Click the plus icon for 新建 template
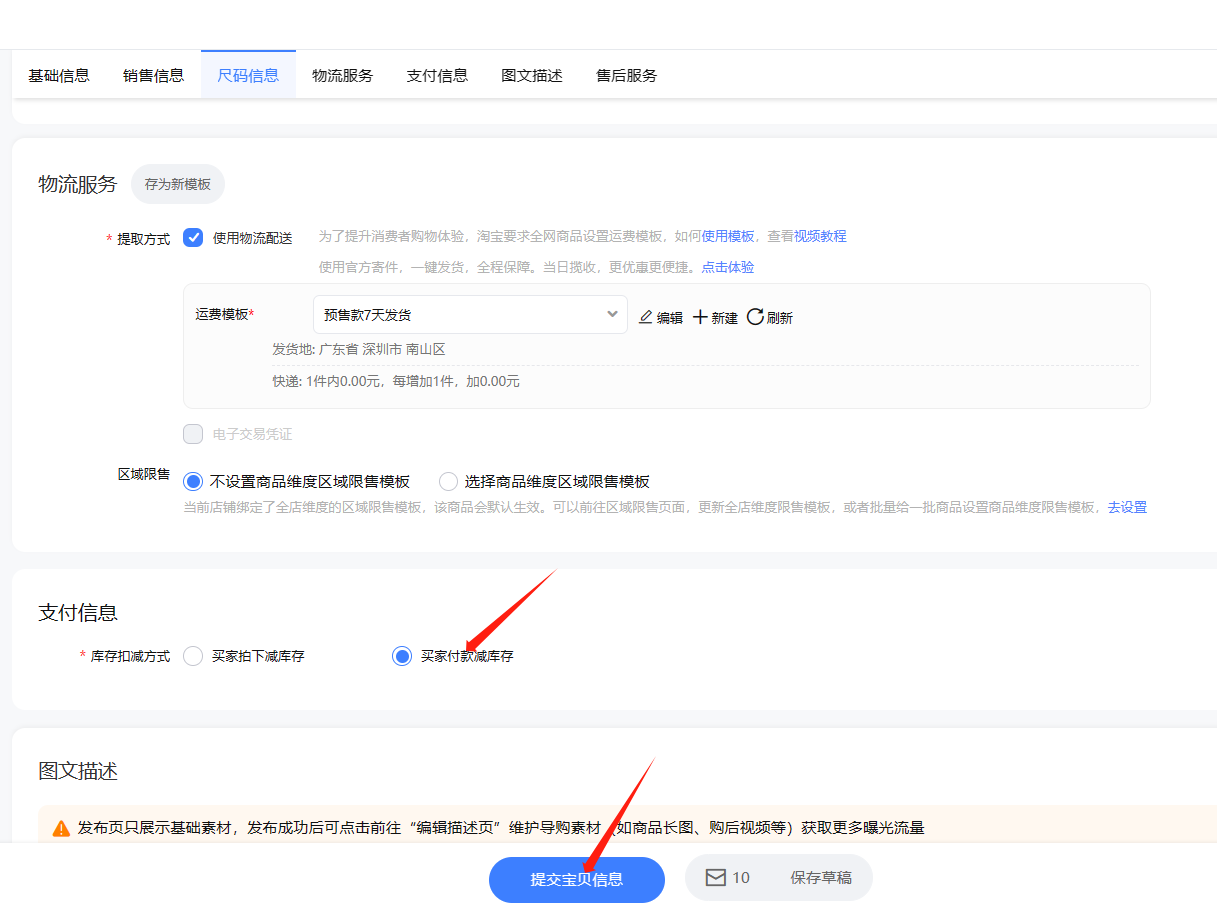The image size is (1217, 908). [700, 317]
